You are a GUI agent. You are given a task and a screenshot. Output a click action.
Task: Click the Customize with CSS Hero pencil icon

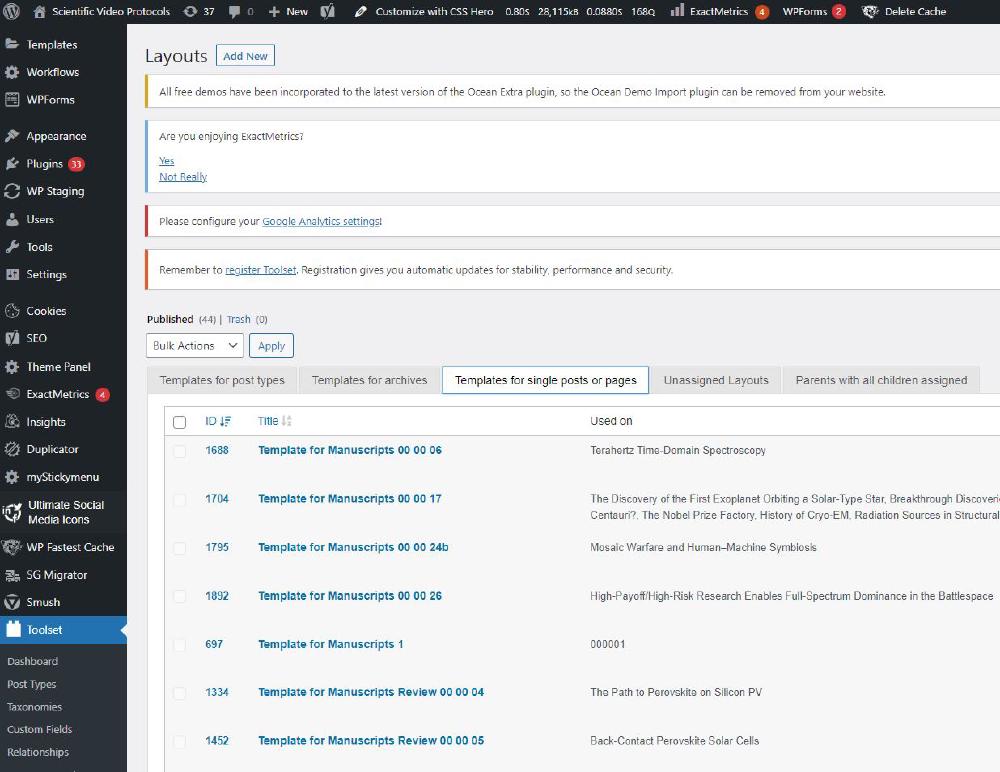tap(360, 11)
